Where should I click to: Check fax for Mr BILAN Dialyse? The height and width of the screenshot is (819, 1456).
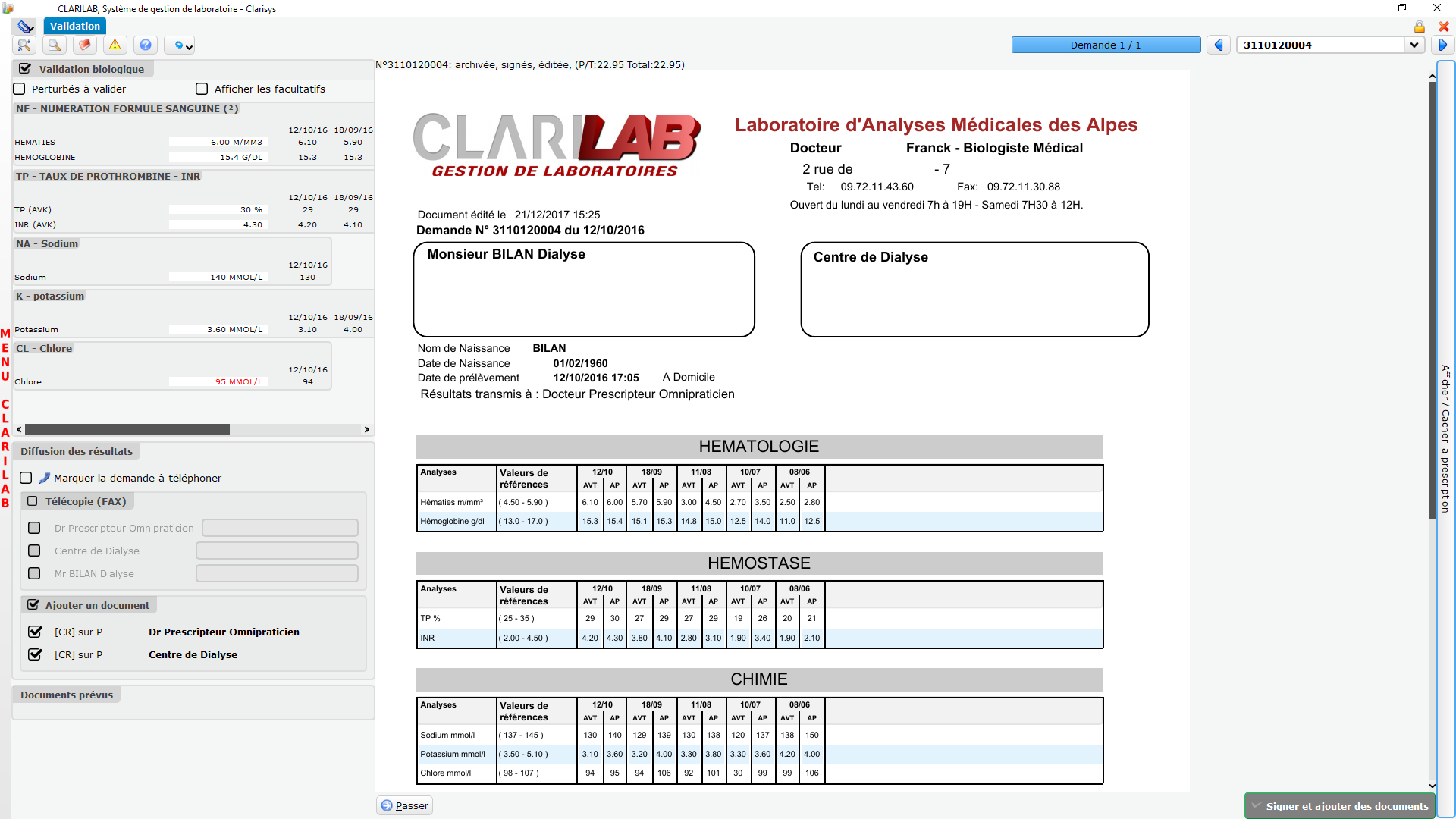34,573
